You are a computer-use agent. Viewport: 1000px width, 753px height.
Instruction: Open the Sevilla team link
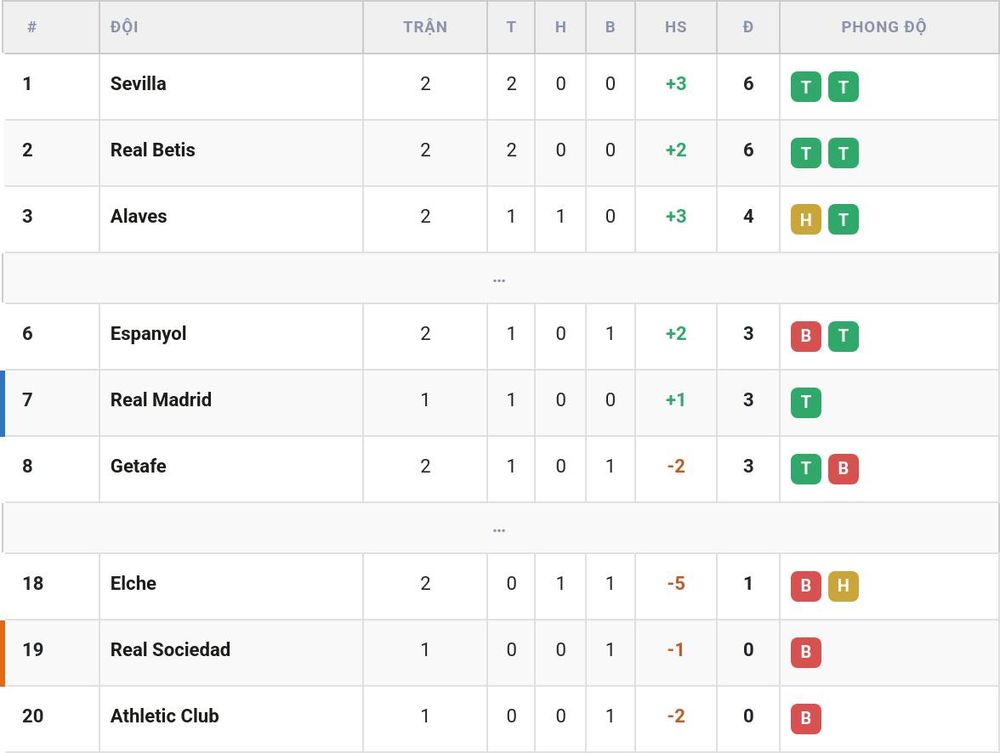coord(138,84)
